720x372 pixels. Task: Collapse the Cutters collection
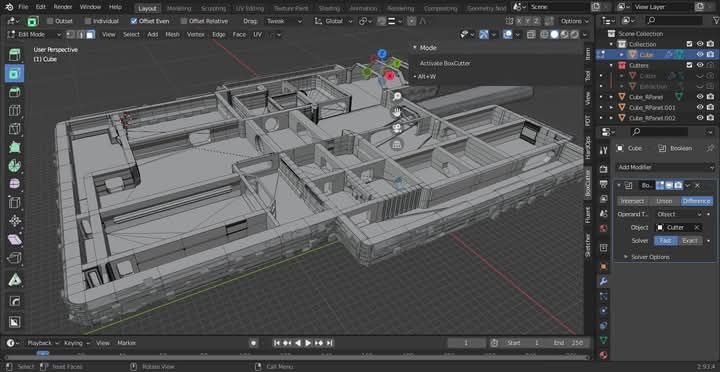click(611, 66)
